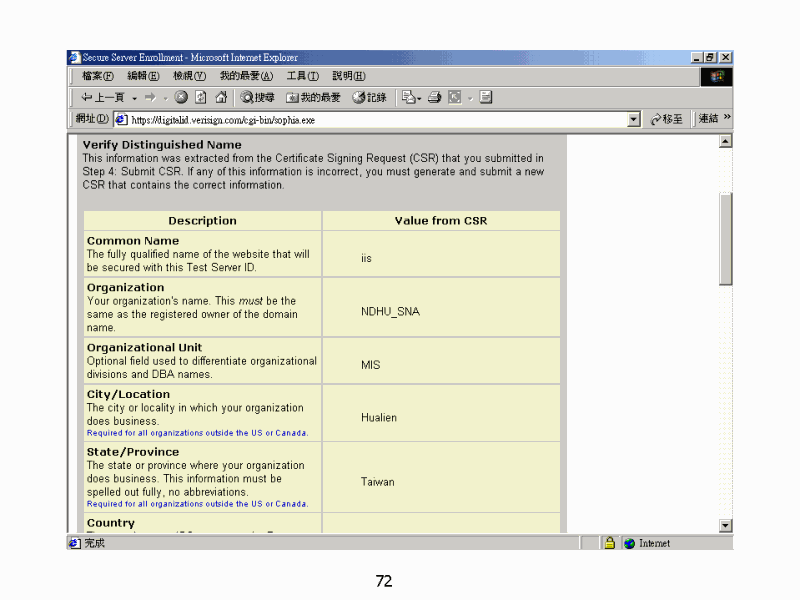Screen dimensions: 800x600
Task: Click the Stop loading icon
Action: click(x=181, y=97)
